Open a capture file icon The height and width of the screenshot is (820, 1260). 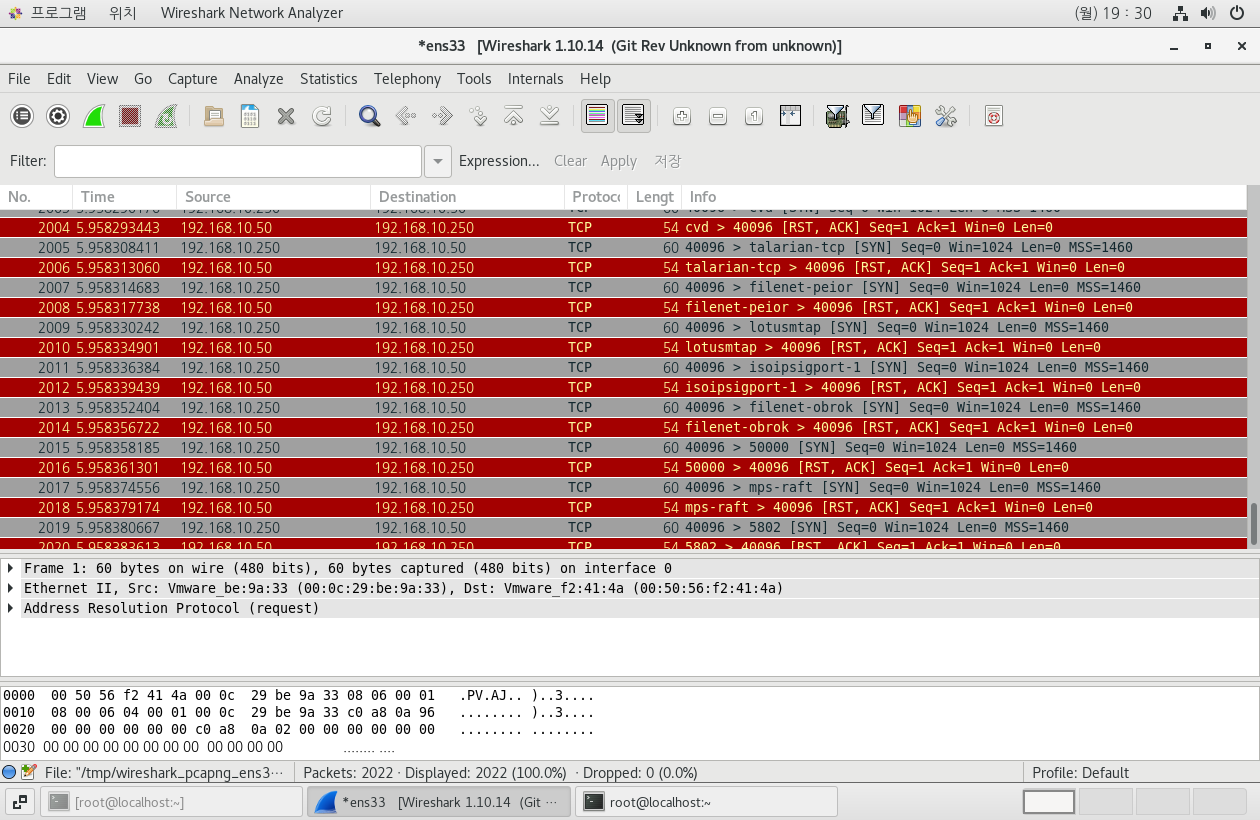click(x=214, y=117)
